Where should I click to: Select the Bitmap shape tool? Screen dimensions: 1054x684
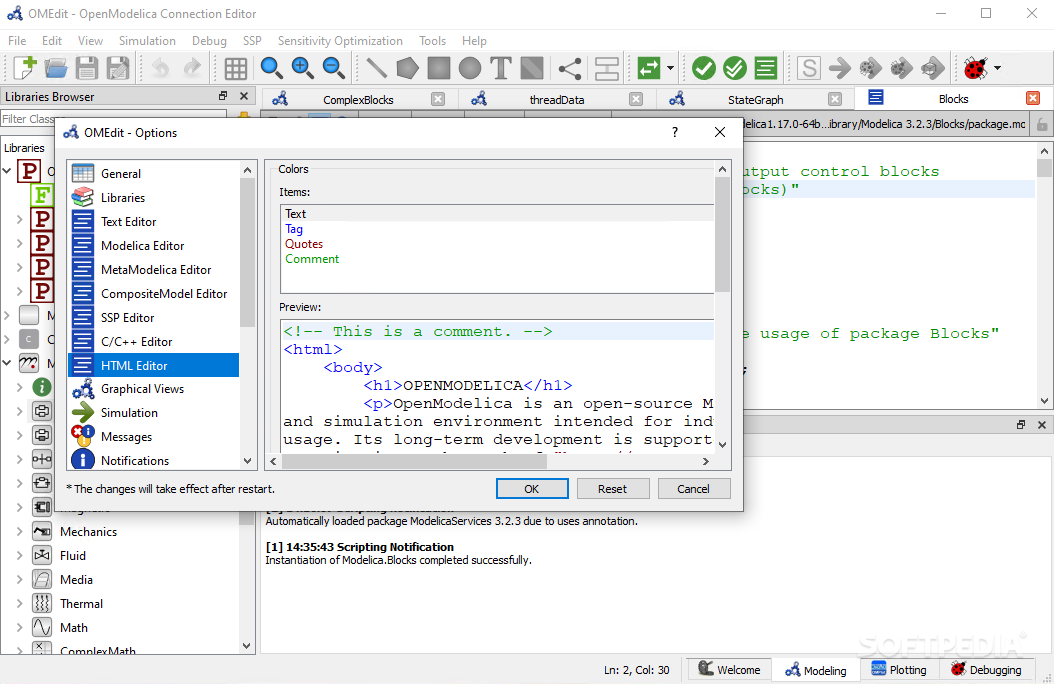(532, 68)
